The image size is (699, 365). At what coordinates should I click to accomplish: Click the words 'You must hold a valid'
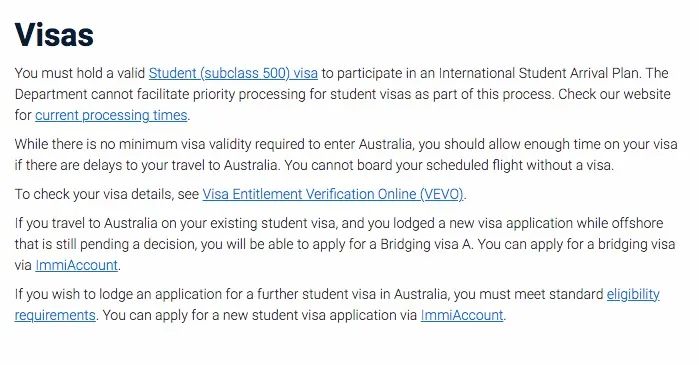point(80,73)
